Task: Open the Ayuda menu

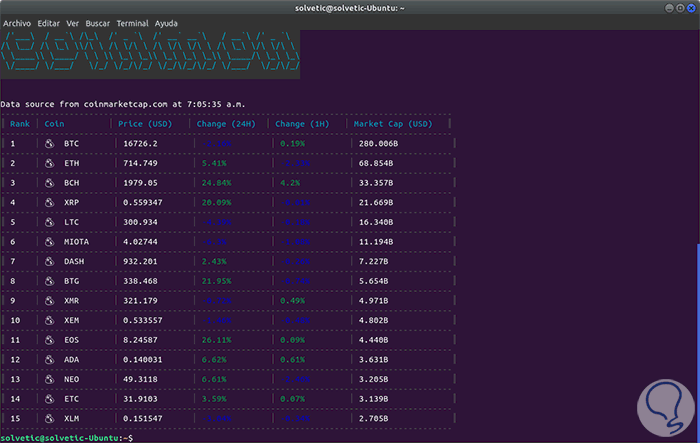Action: (166, 23)
